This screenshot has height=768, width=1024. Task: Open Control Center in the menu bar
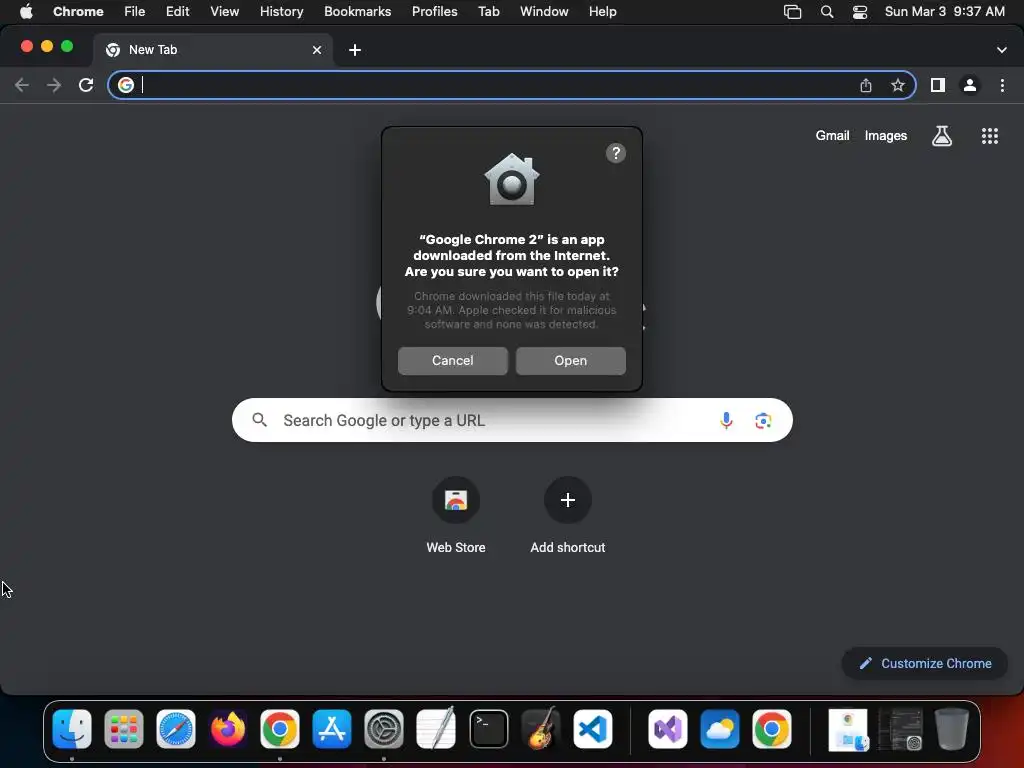pyautogui.click(x=860, y=12)
